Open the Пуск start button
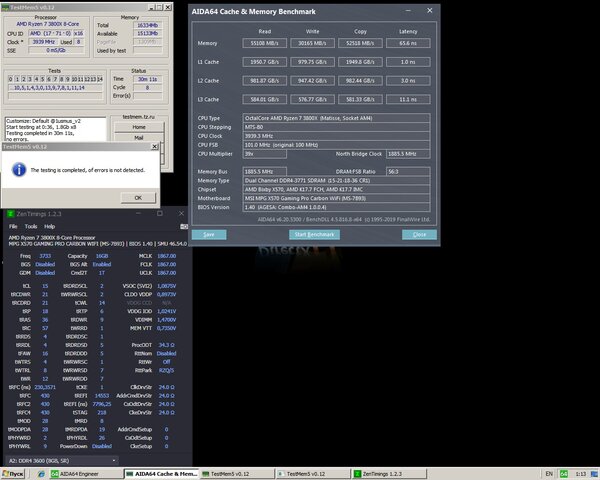Image resolution: width=600 pixels, height=480 pixels. [x=13, y=474]
